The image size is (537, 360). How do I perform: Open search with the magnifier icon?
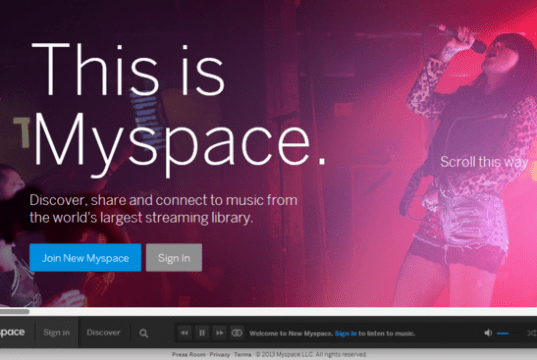coord(144,333)
